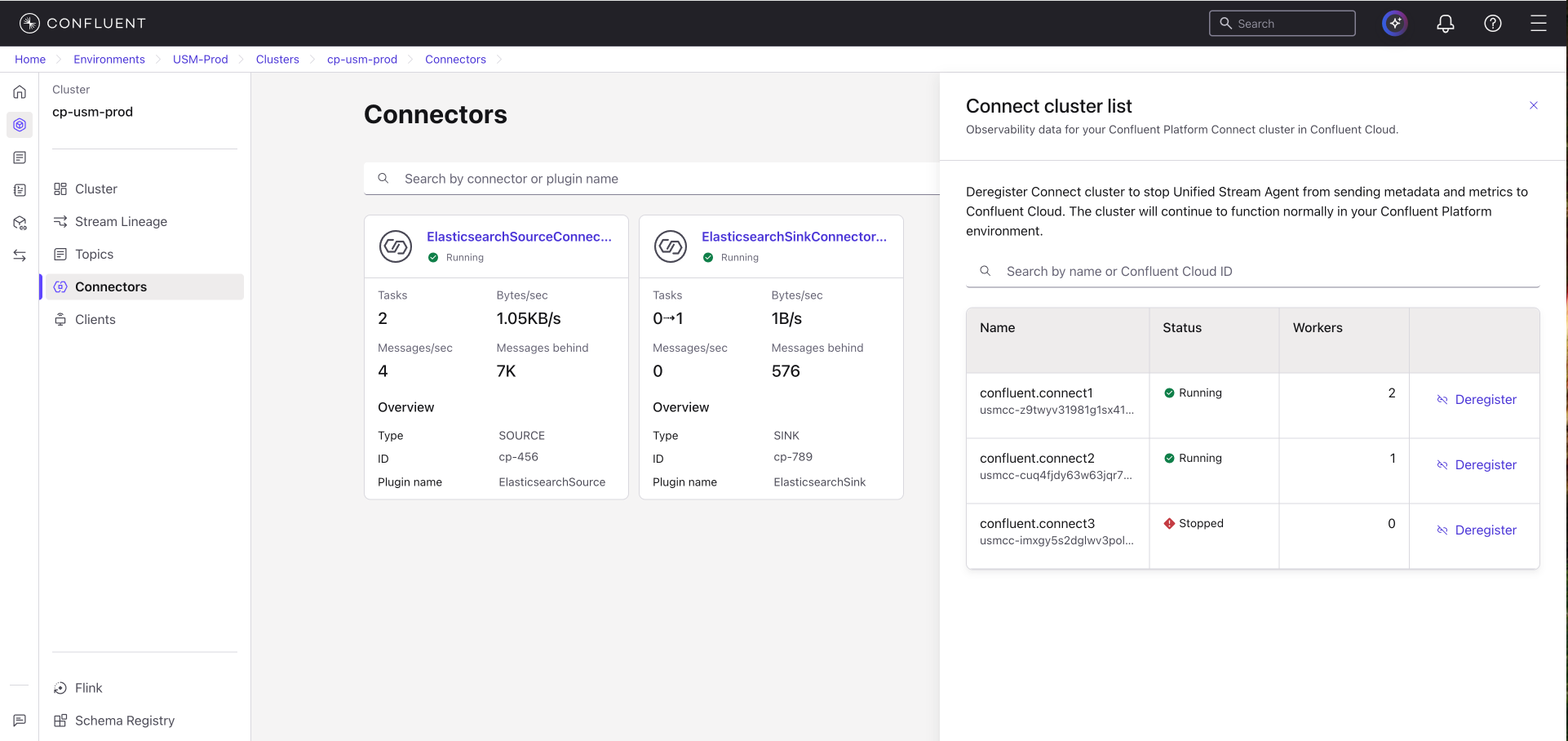Click the third left-rail icon below Environments
Image resolution: width=1568 pixels, height=741 pixels.
(20, 158)
